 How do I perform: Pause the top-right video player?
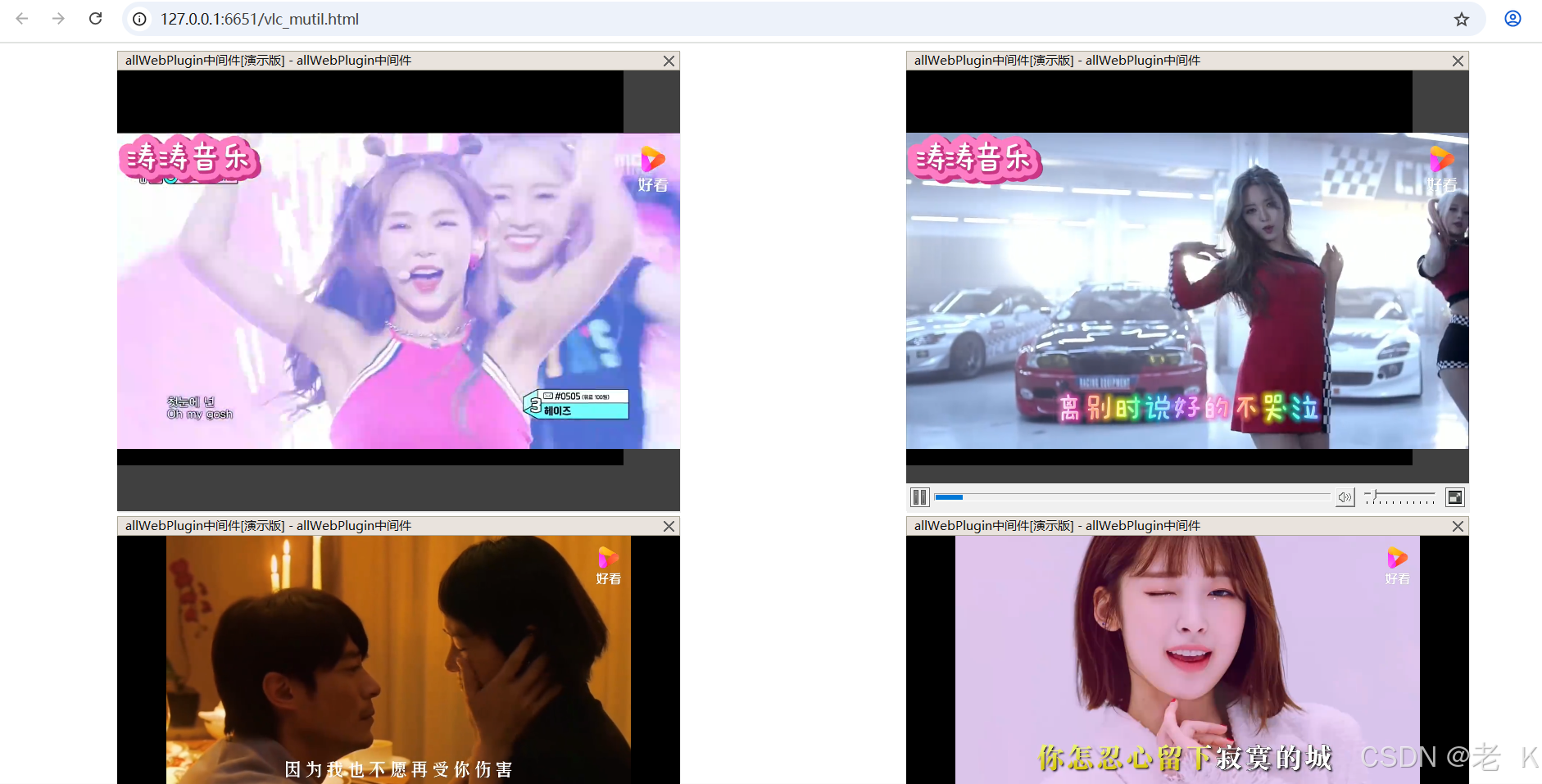tap(919, 497)
